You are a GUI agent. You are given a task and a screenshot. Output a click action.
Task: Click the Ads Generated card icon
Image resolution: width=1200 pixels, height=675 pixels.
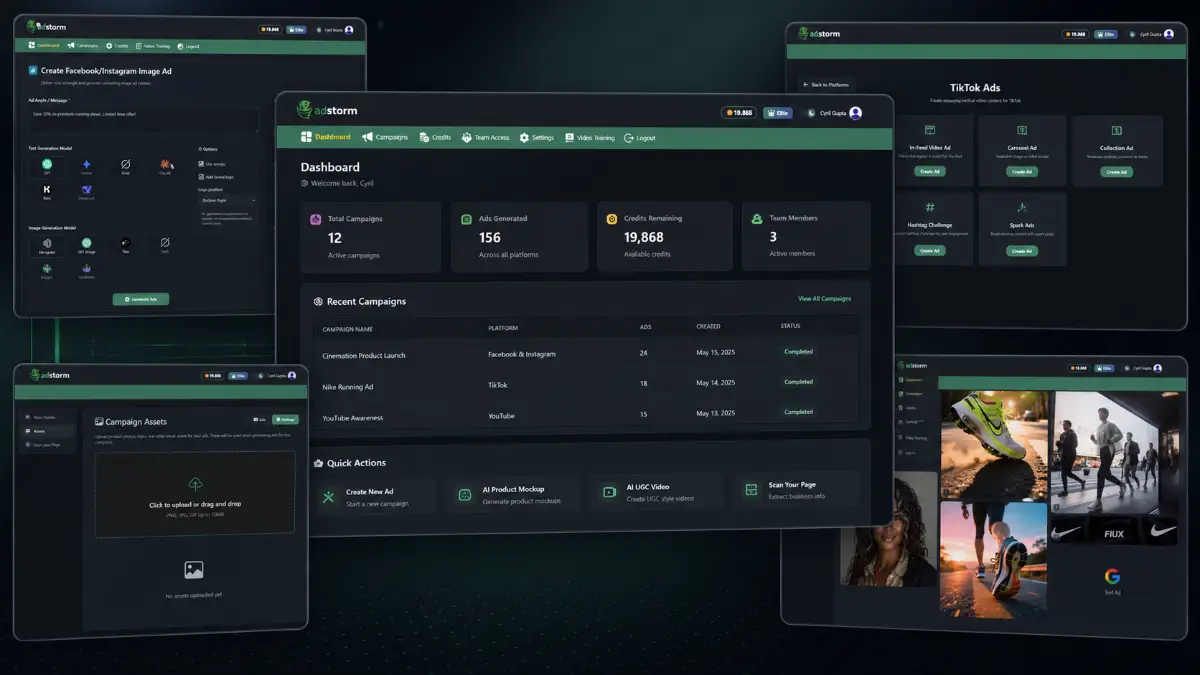tap(466, 219)
